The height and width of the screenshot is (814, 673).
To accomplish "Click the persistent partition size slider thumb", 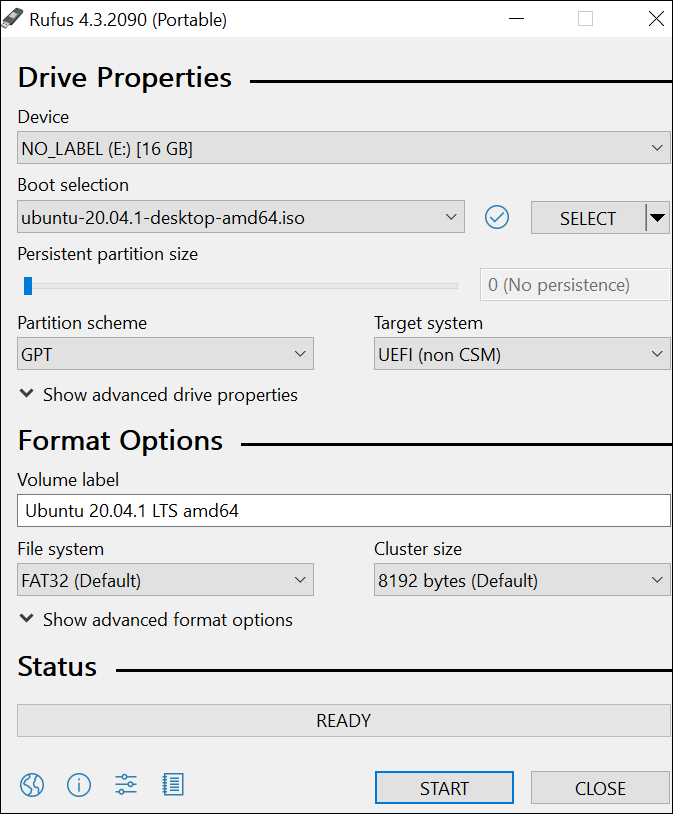I will click(x=28, y=286).
